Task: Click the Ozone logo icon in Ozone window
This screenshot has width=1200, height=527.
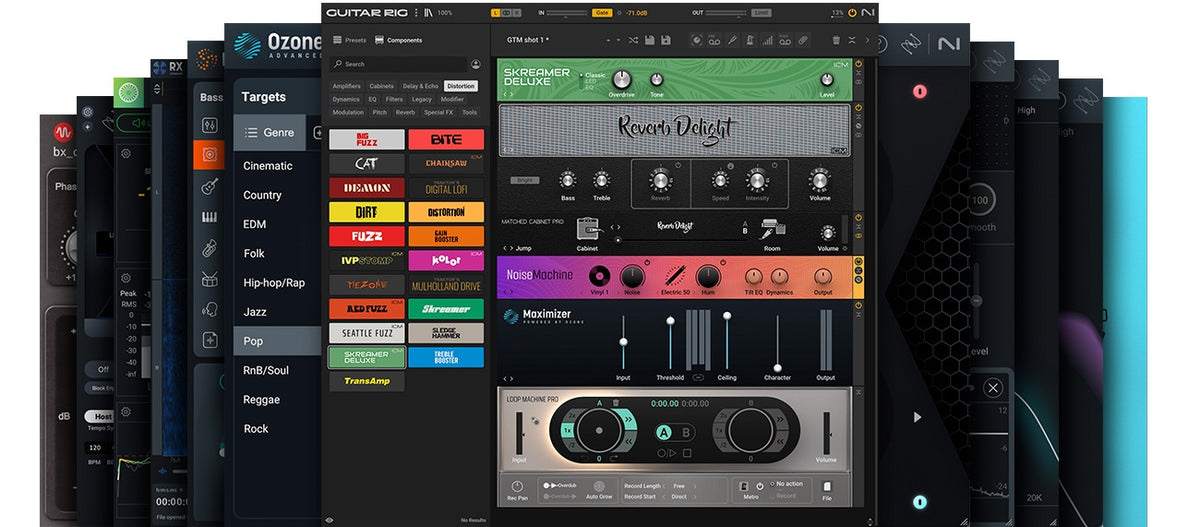Action: click(248, 44)
